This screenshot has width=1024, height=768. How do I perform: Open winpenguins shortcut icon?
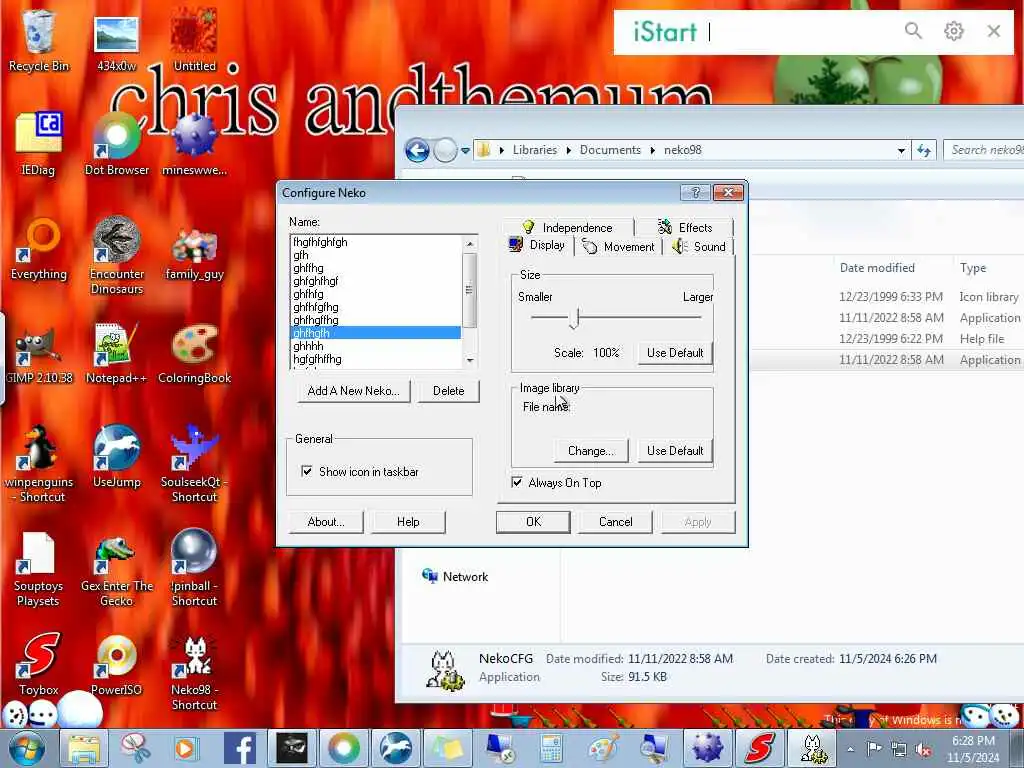(x=39, y=464)
